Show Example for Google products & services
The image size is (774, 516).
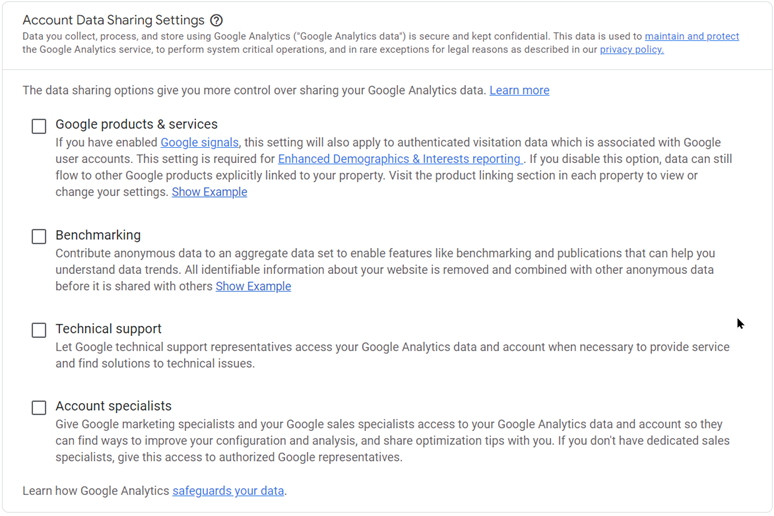(x=209, y=192)
